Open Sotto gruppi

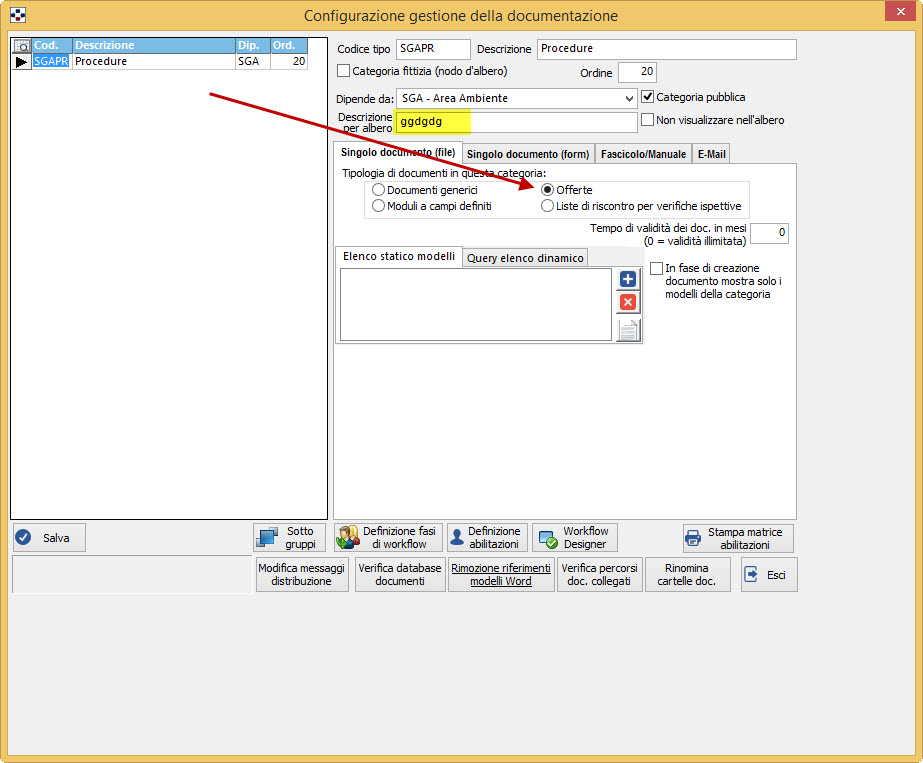point(289,538)
